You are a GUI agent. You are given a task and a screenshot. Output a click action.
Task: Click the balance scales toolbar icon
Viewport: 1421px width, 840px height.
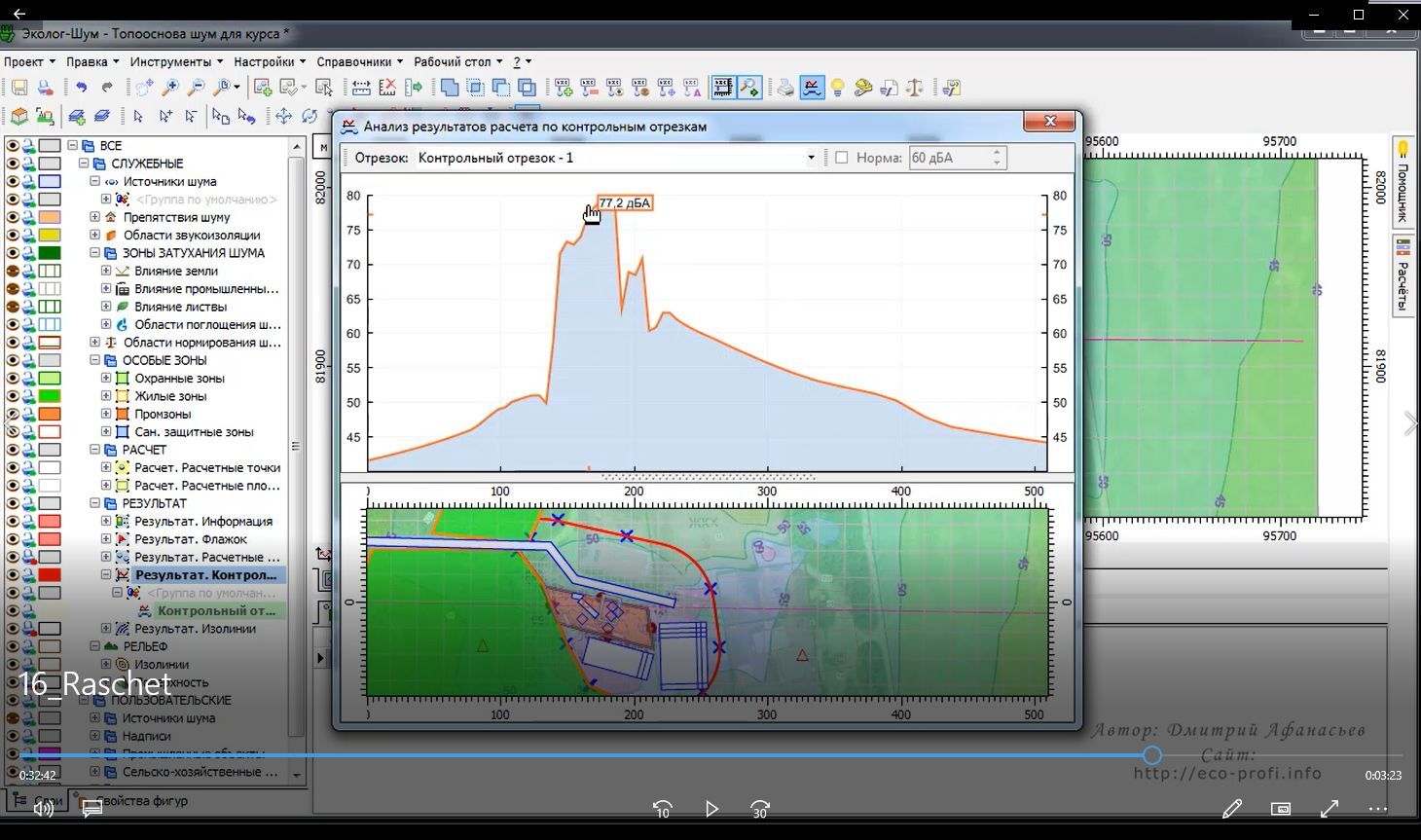[x=915, y=88]
